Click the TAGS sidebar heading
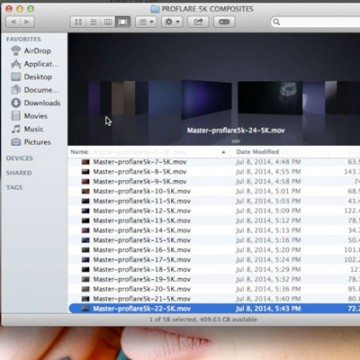Image resolution: width=360 pixels, height=360 pixels. (x=14, y=188)
